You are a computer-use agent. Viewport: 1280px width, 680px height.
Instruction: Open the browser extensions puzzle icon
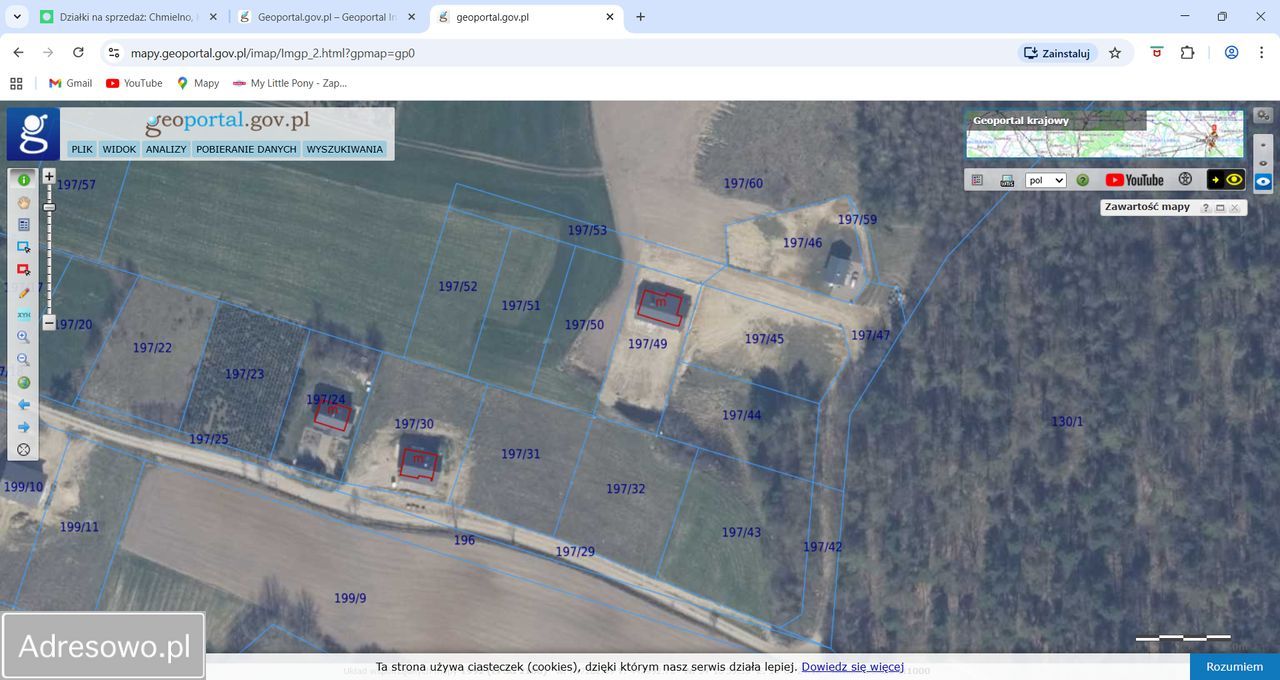coord(1188,53)
